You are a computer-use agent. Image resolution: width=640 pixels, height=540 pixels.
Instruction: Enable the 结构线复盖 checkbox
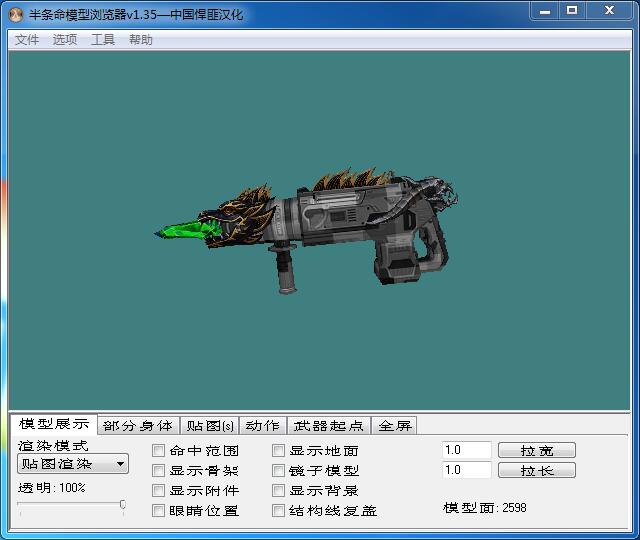point(278,511)
